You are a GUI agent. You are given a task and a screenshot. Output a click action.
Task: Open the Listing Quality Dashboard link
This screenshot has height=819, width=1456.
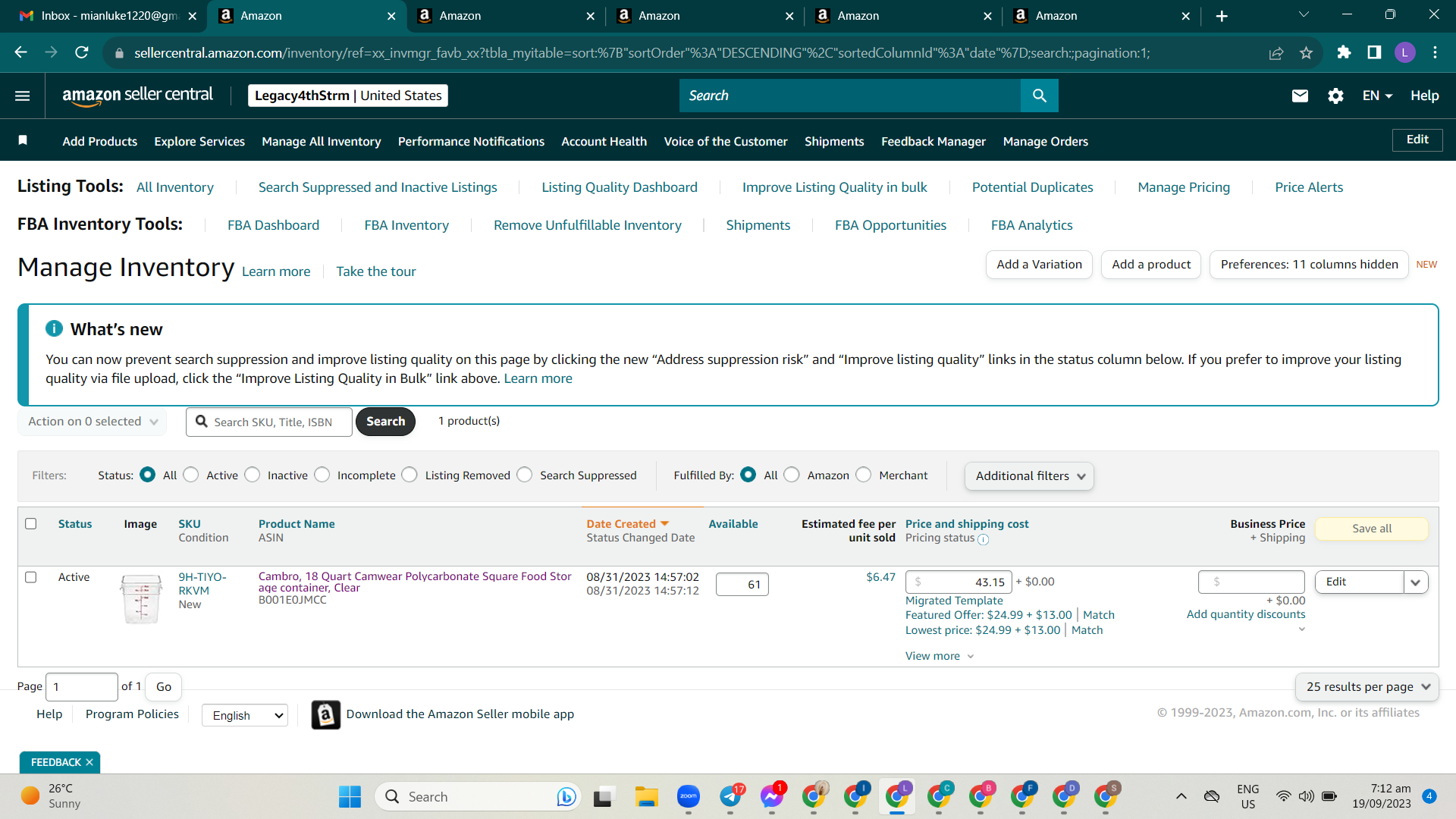coord(620,187)
